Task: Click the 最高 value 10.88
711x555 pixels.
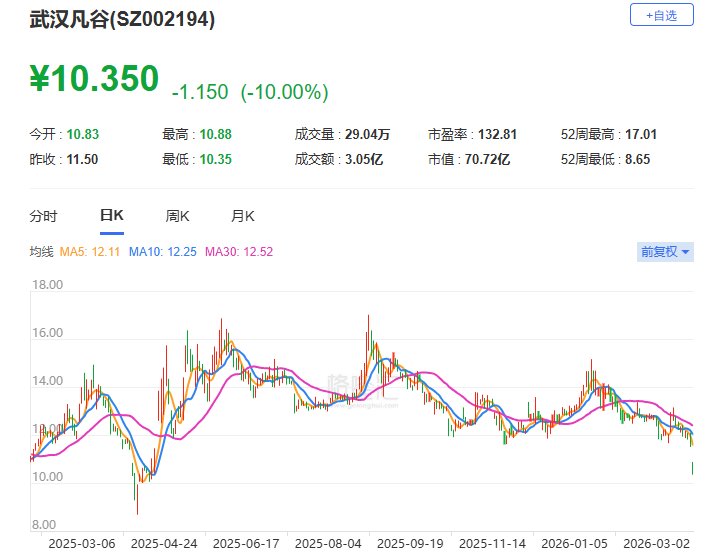Action: click(x=215, y=134)
